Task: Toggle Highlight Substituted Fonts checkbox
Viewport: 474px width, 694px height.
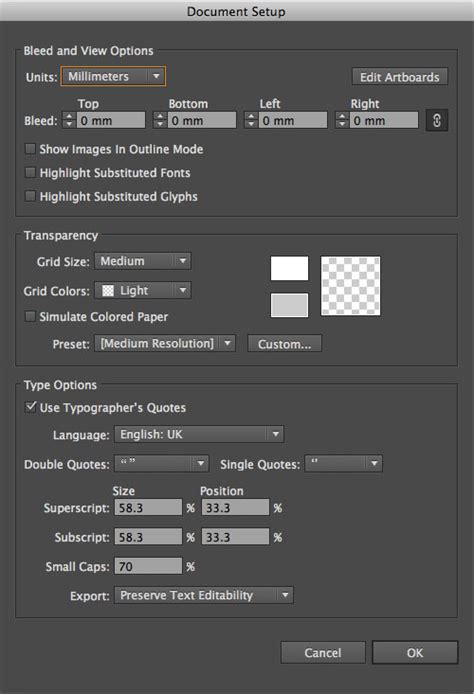Action: (30, 172)
